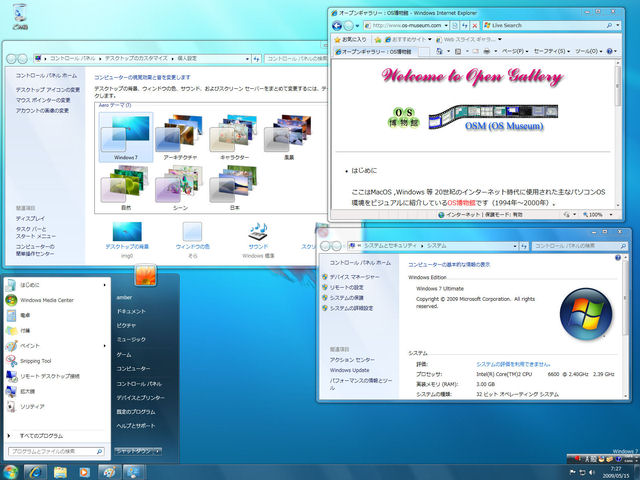640x480 pixels.
Task: Click the デスクトップの背景 thumbnail
Action: (x=127, y=231)
